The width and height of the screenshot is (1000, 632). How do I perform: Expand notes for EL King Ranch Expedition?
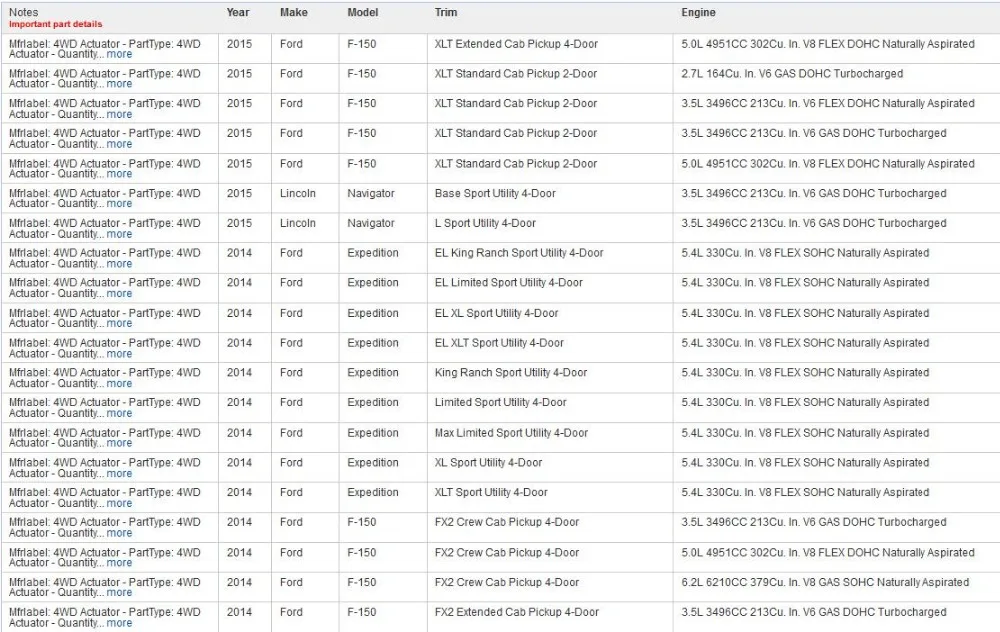point(119,263)
